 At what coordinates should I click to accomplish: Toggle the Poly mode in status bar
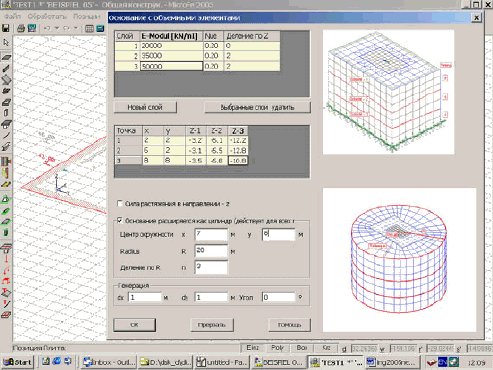(277, 348)
